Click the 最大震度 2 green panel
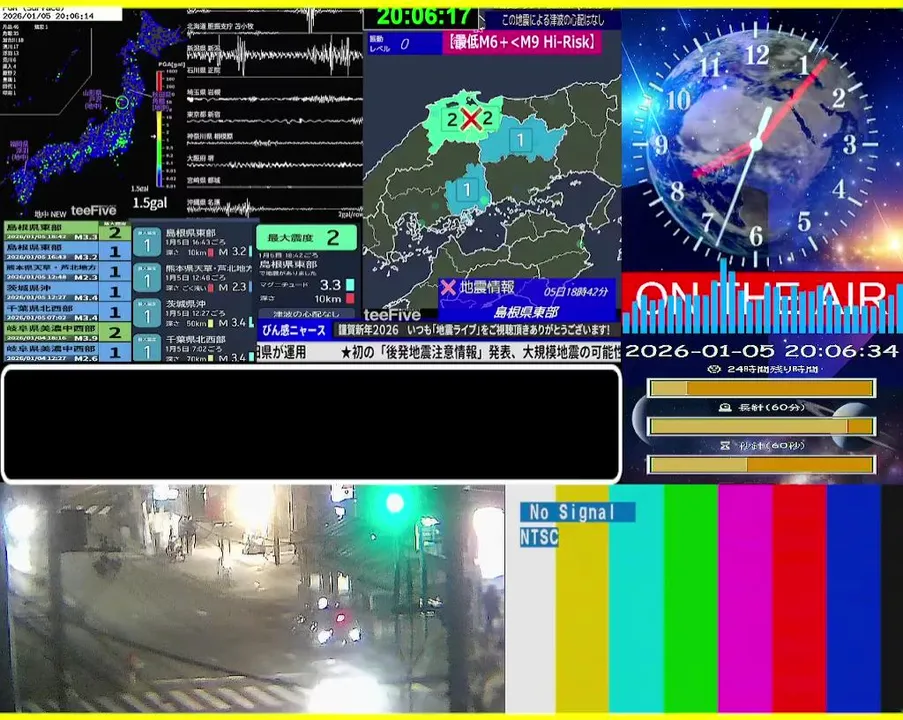This screenshot has width=903, height=720. coord(306,237)
